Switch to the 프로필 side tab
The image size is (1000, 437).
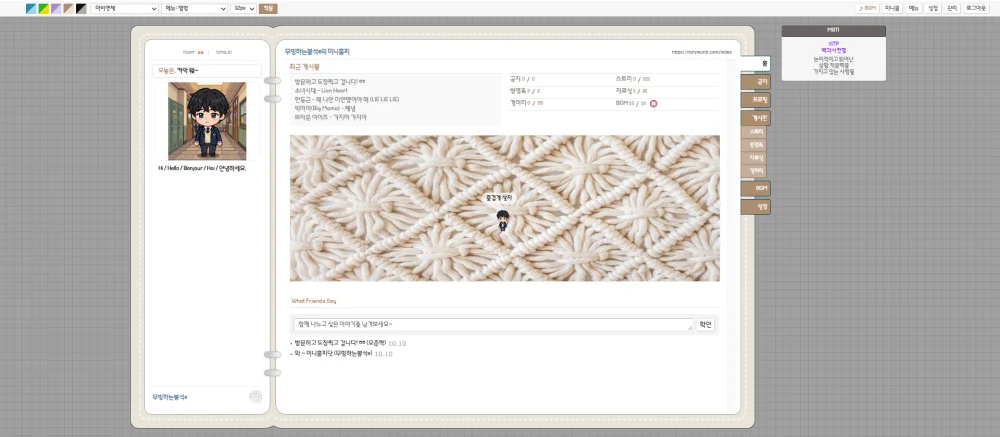click(x=756, y=100)
